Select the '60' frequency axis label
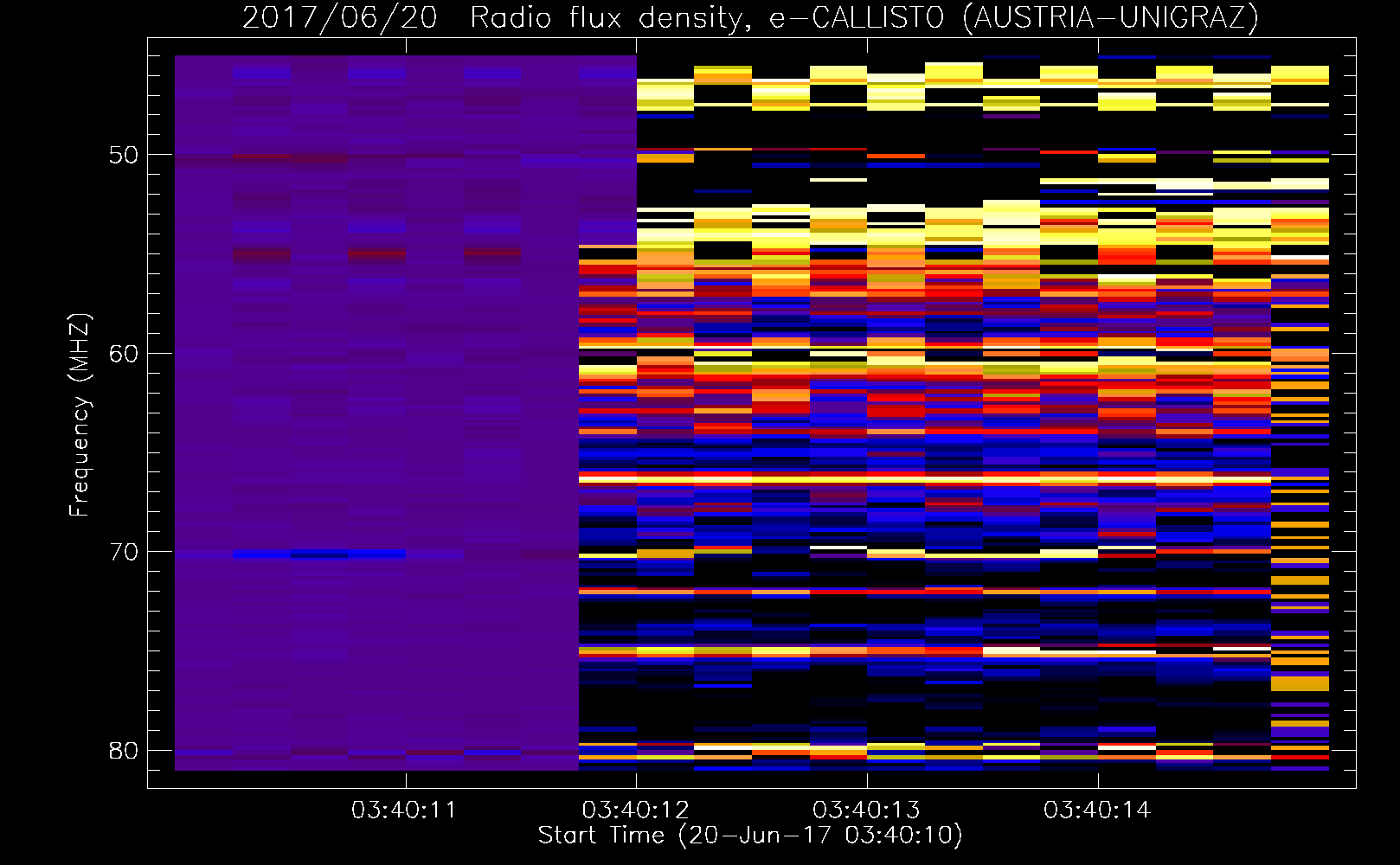The height and width of the screenshot is (865, 1400). pyautogui.click(x=124, y=354)
